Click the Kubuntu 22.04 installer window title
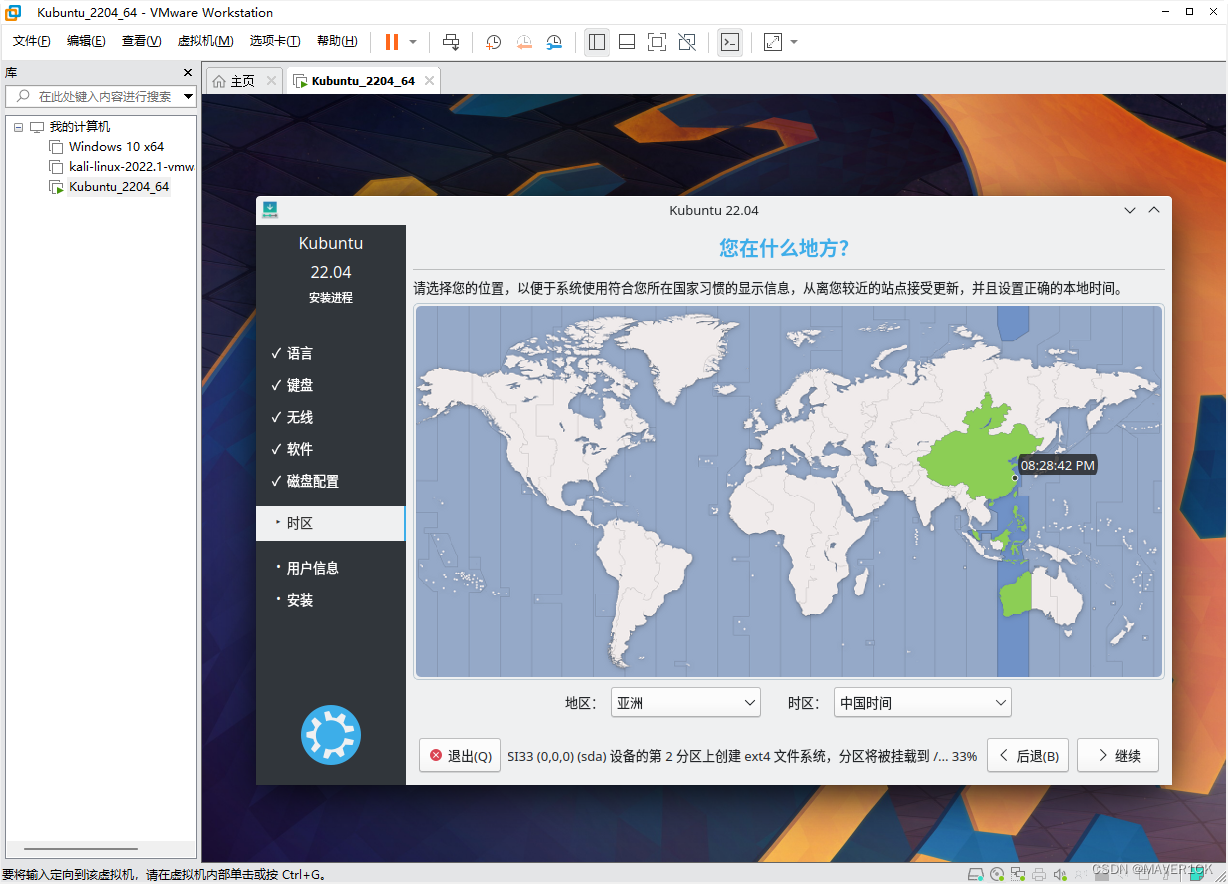1228x884 pixels. [x=714, y=210]
